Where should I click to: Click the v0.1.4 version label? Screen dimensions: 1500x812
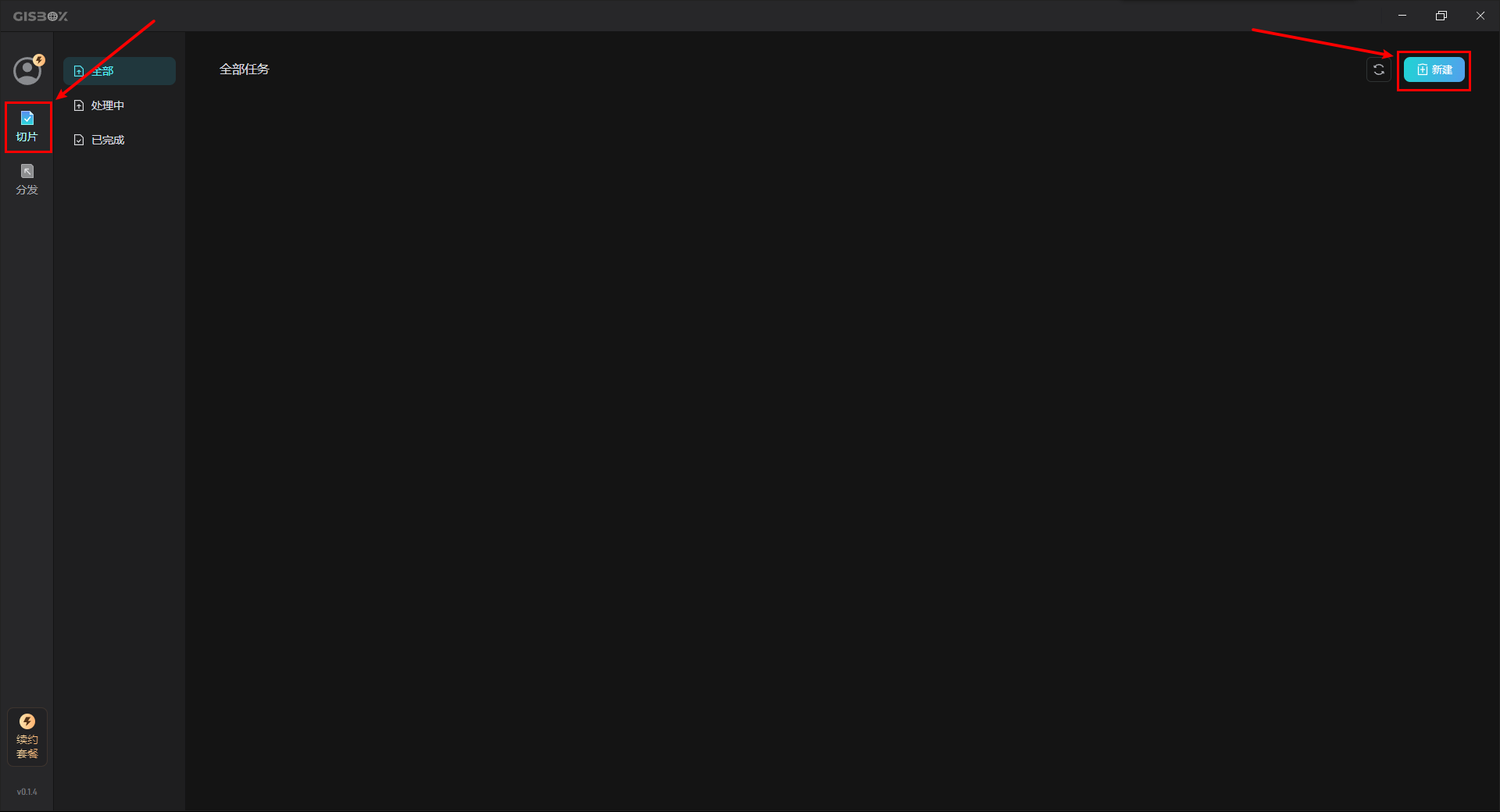tap(27, 792)
